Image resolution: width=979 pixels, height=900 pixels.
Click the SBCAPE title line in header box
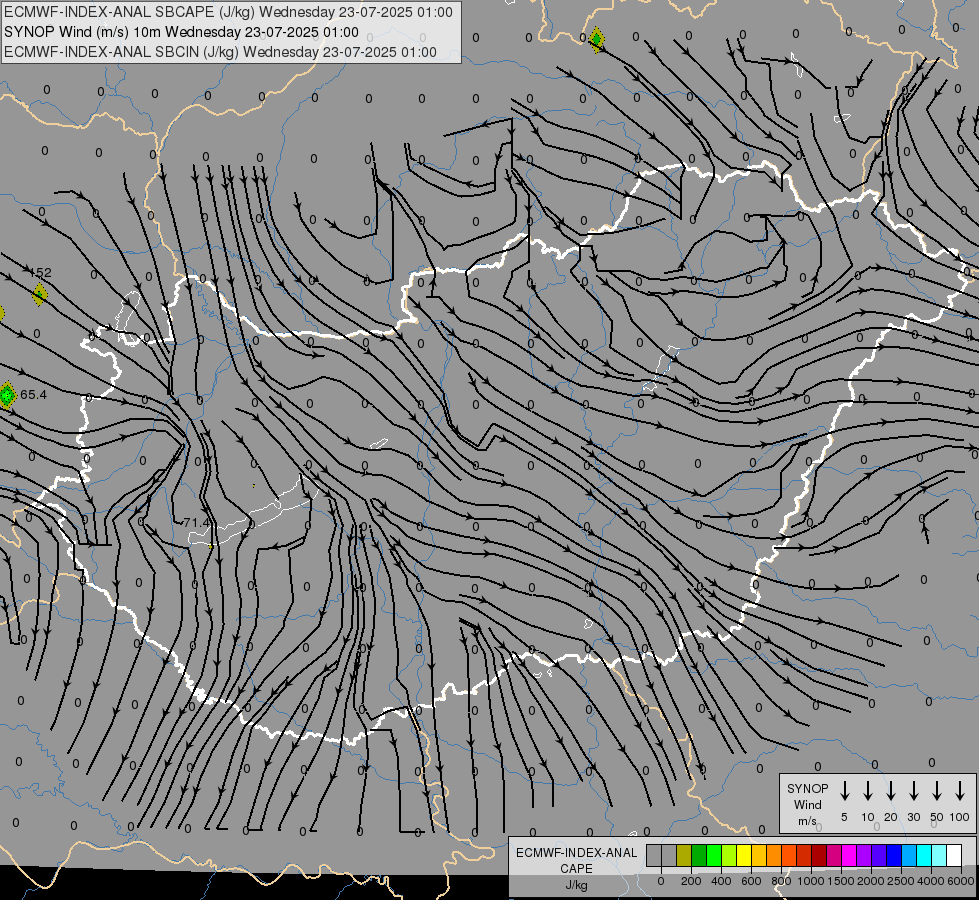[228, 12]
